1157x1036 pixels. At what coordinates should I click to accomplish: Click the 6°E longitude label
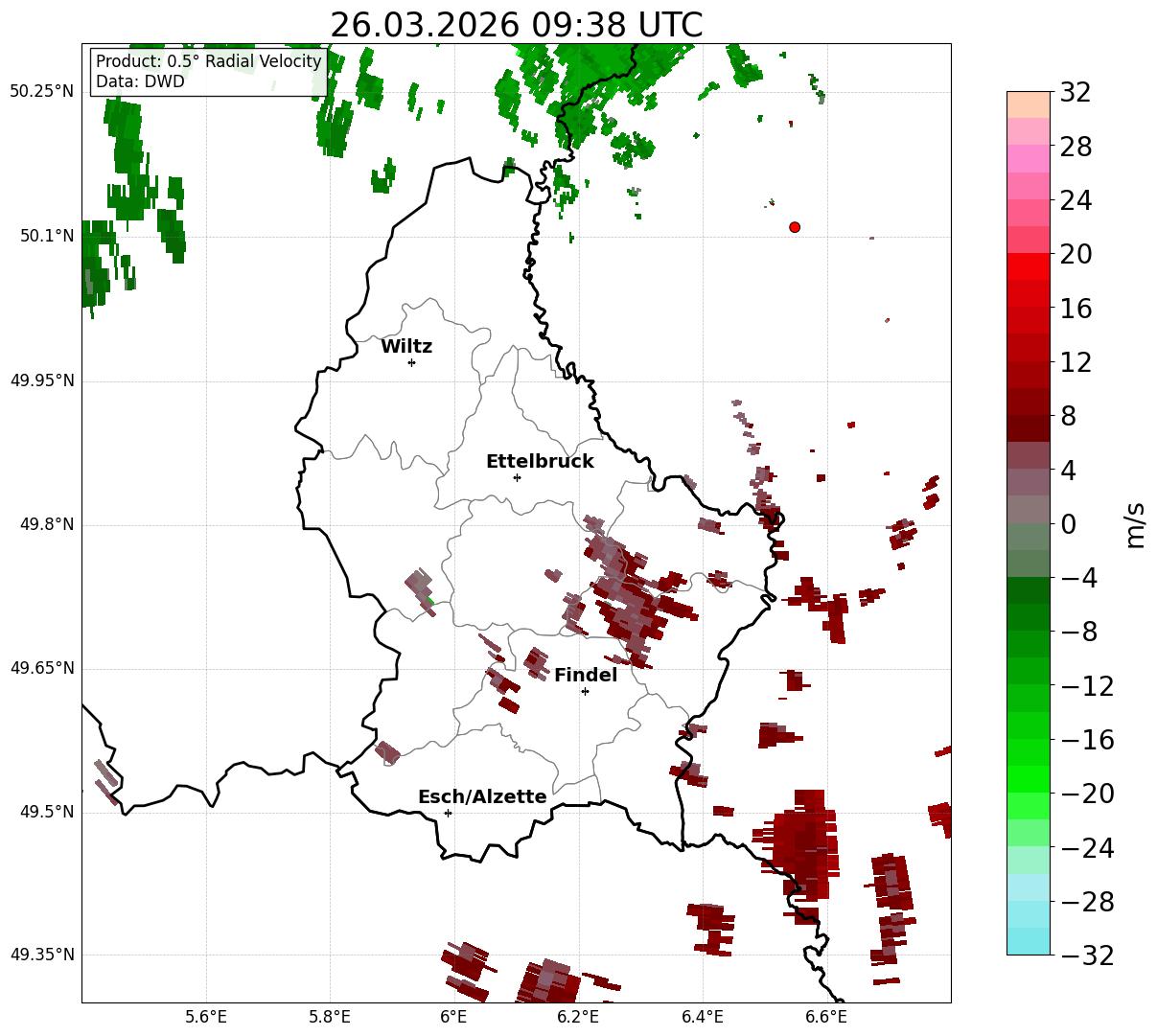tap(453, 1017)
